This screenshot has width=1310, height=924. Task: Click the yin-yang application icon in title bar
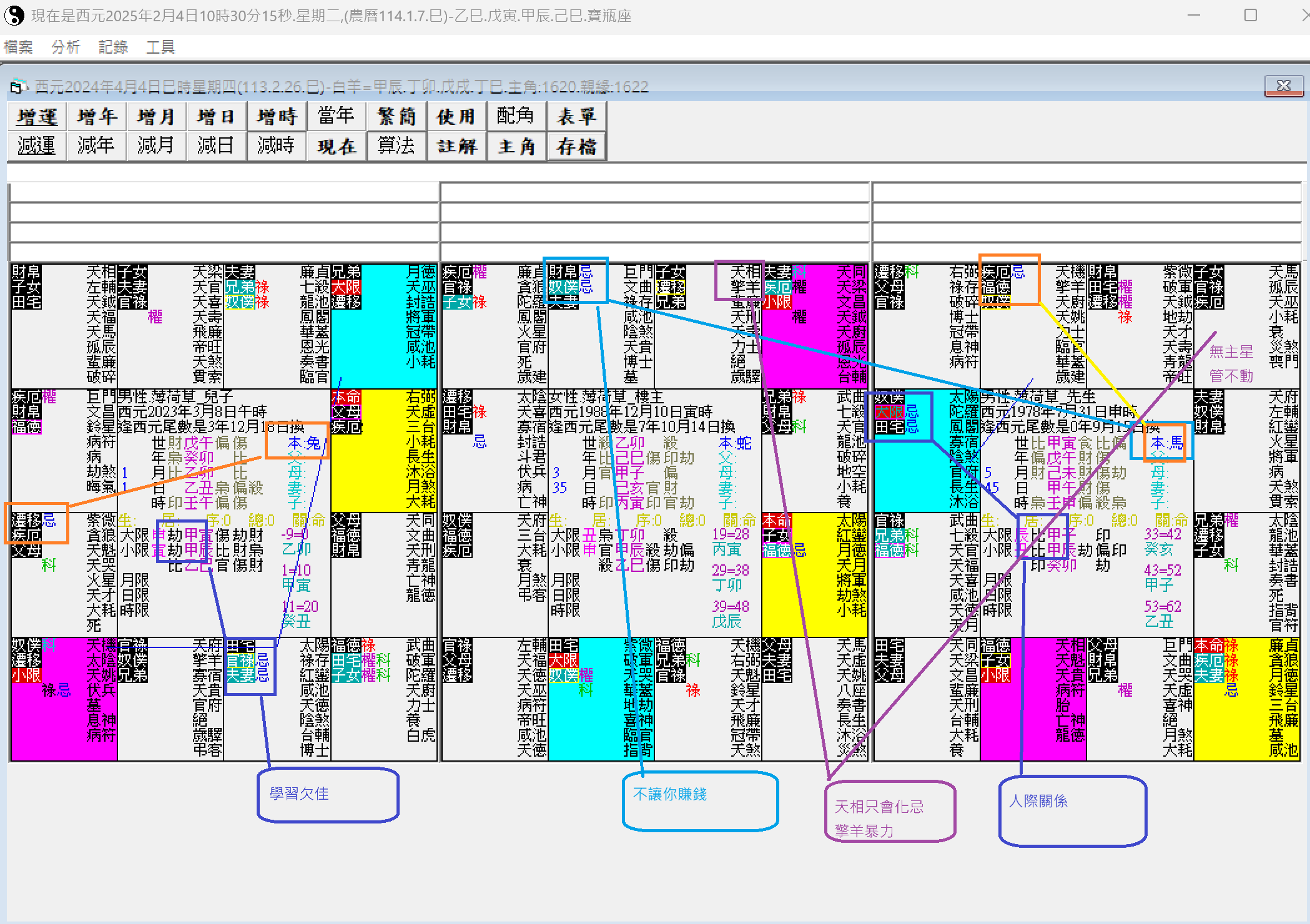click(x=14, y=15)
